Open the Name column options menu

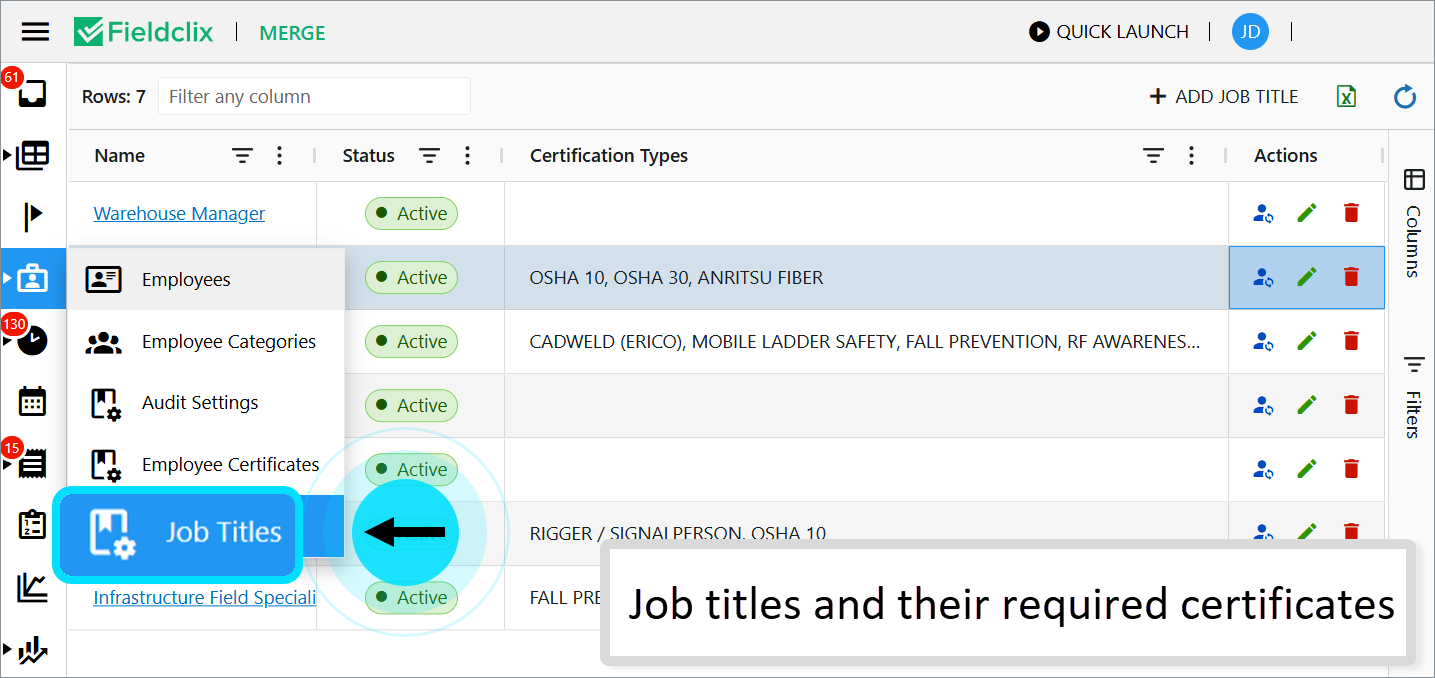[x=280, y=156]
